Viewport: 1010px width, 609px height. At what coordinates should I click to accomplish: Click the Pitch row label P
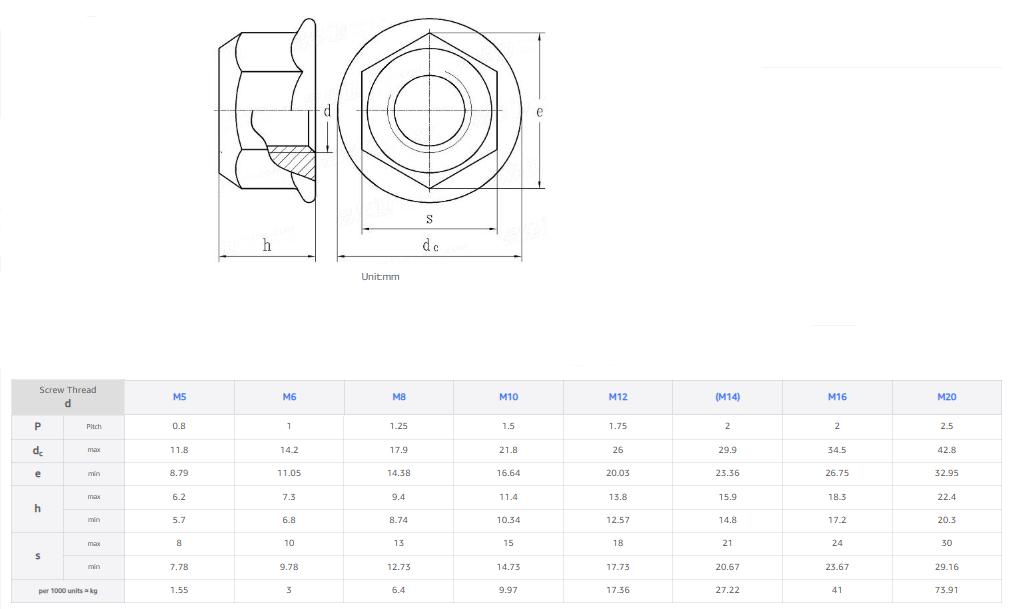[36, 426]
